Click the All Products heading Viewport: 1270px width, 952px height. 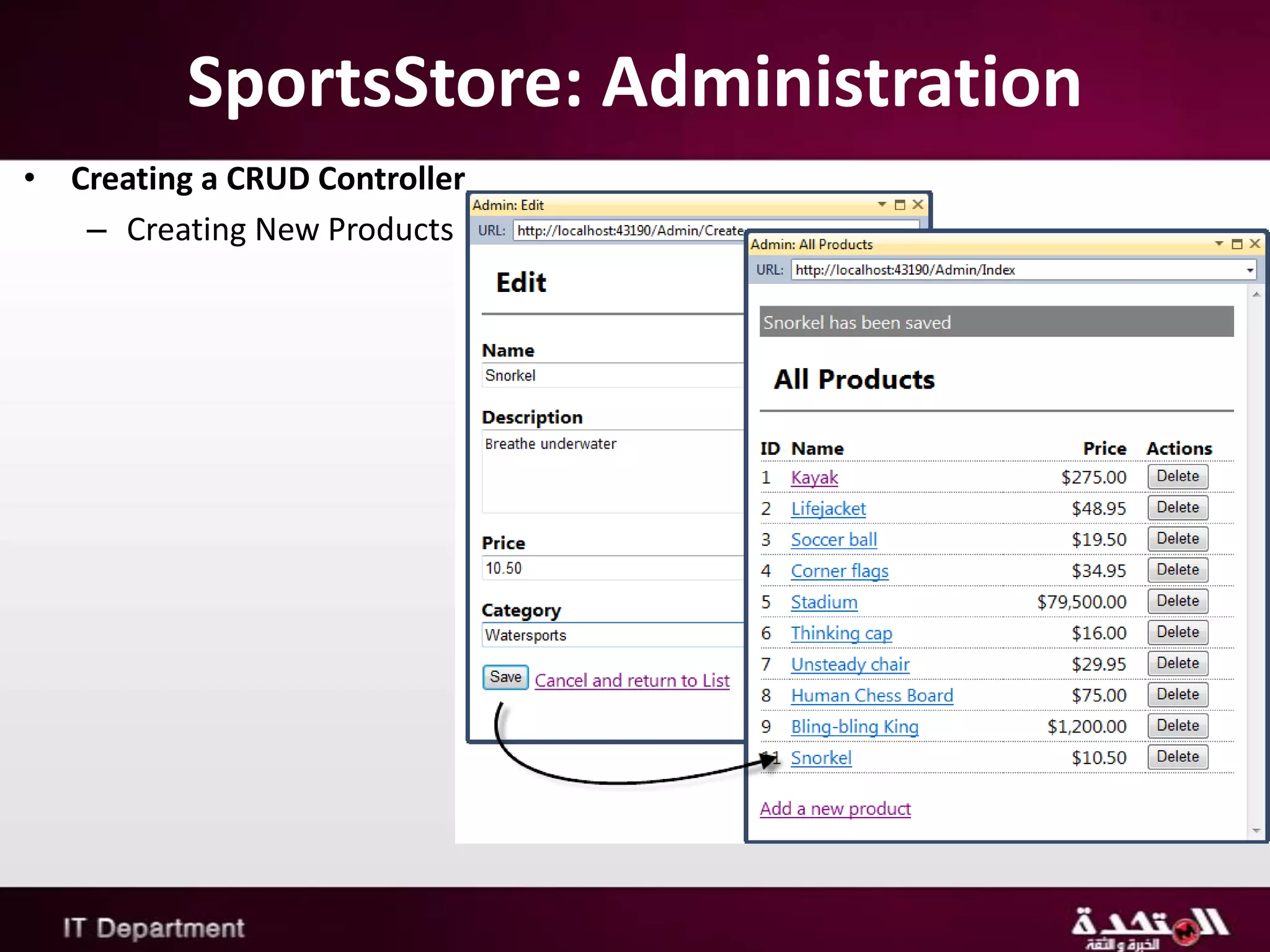click(855, 379)
